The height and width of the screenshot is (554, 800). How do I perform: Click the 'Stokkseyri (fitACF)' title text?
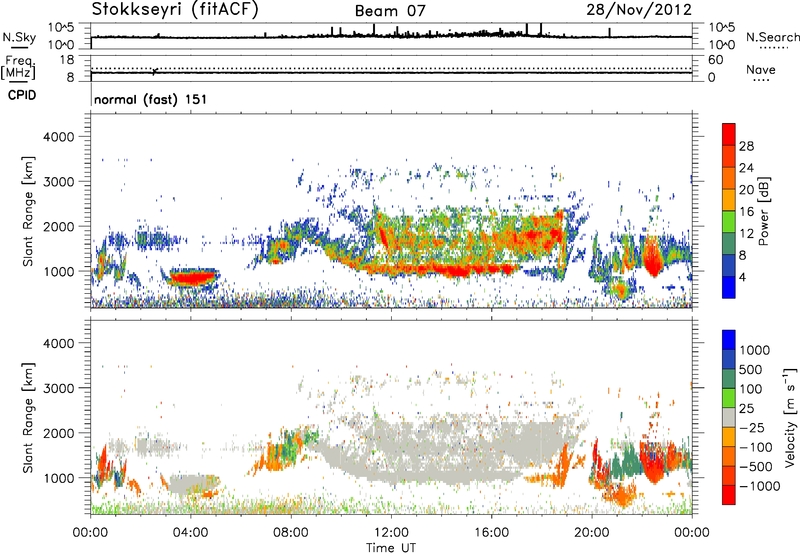click(175, 10)
